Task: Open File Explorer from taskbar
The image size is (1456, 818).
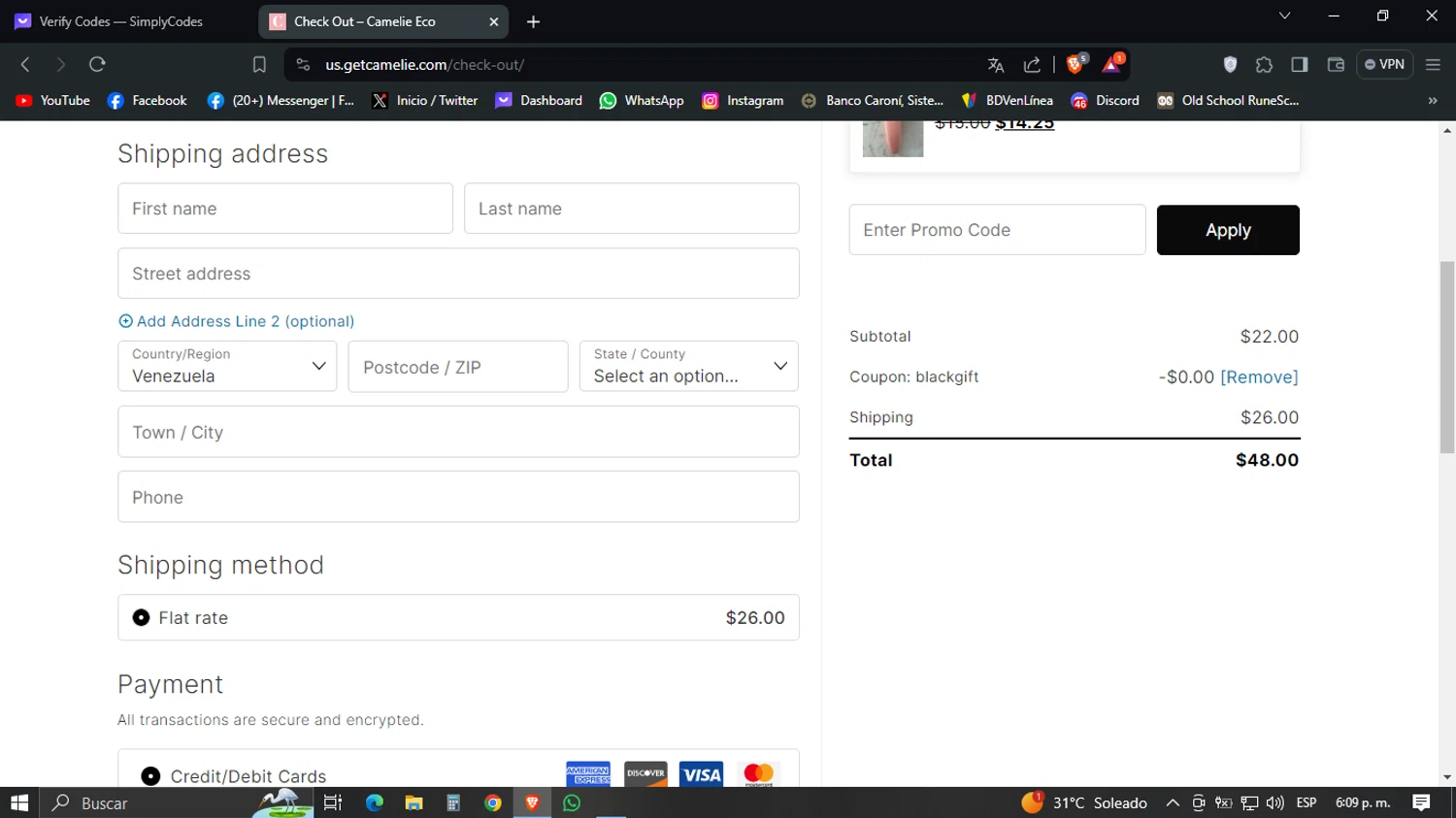Action: point(414,802)
